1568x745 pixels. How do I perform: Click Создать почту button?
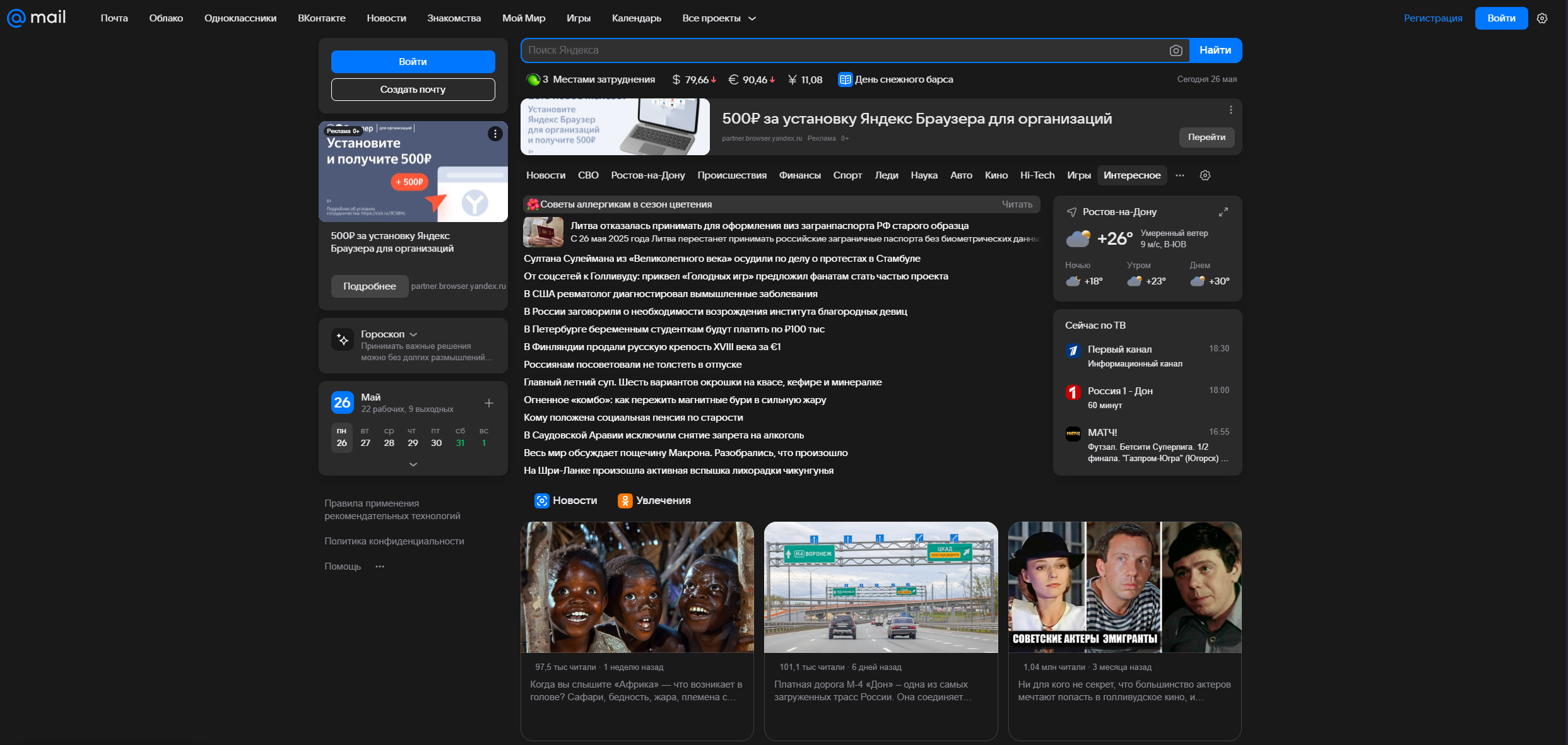[413, 90]
